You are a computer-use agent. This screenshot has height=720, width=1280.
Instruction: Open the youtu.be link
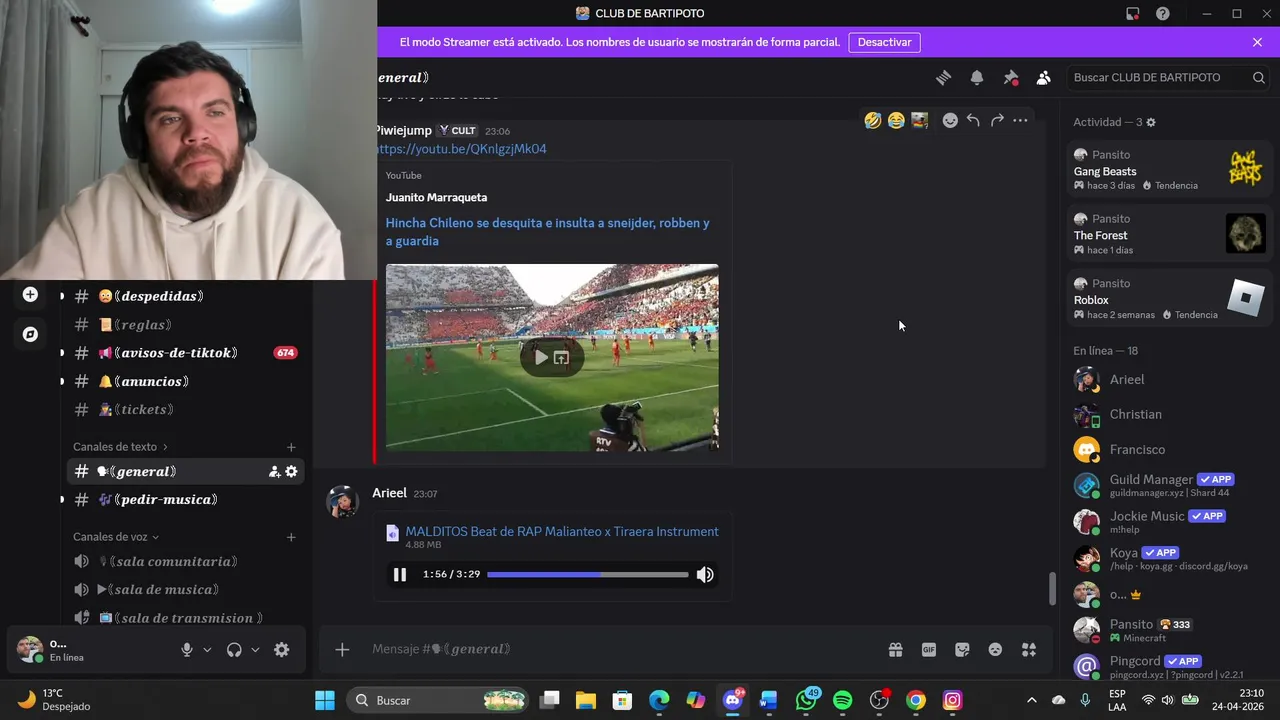[462, 149]
